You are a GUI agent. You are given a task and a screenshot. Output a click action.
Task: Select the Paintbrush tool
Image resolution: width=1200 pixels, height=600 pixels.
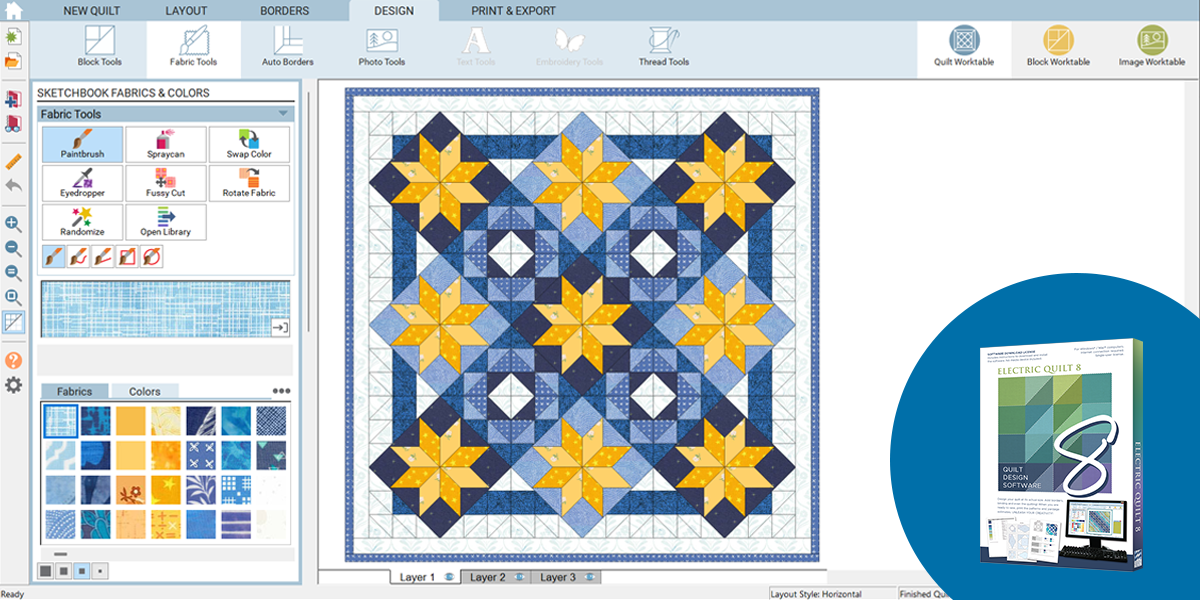(83, 144)
